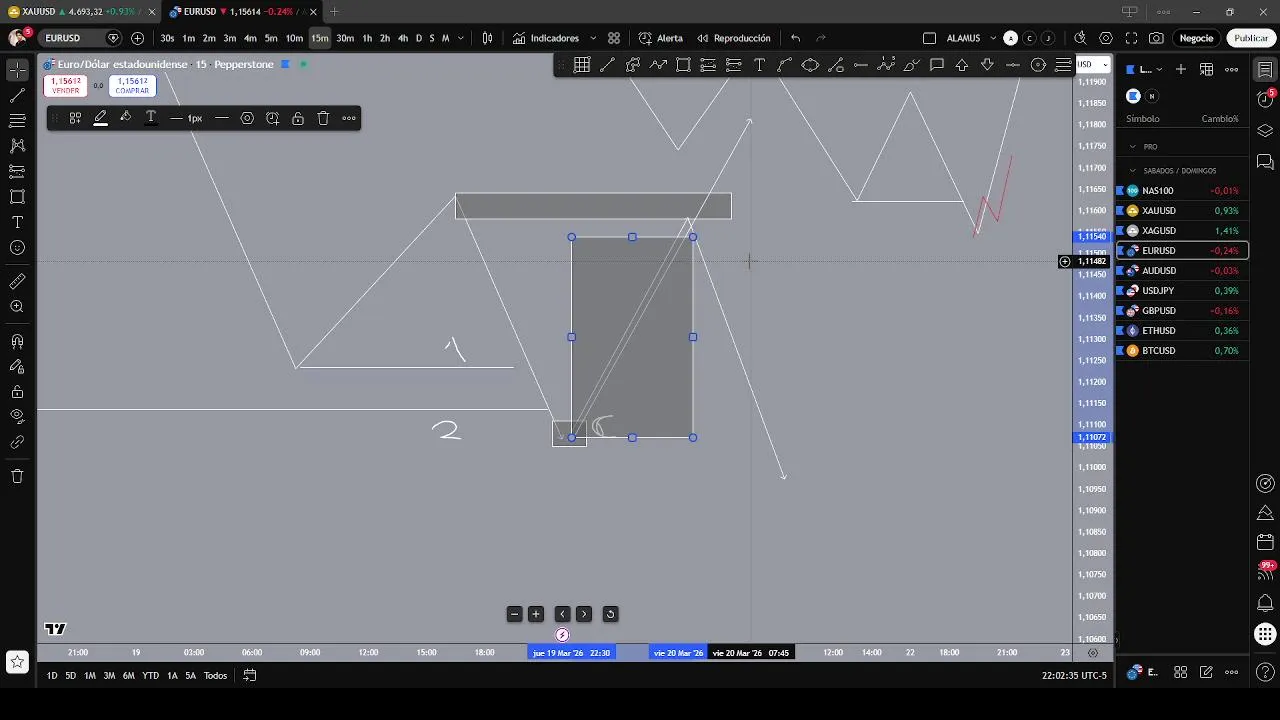Open the emoji icons tool

click(x=17, y=247)
